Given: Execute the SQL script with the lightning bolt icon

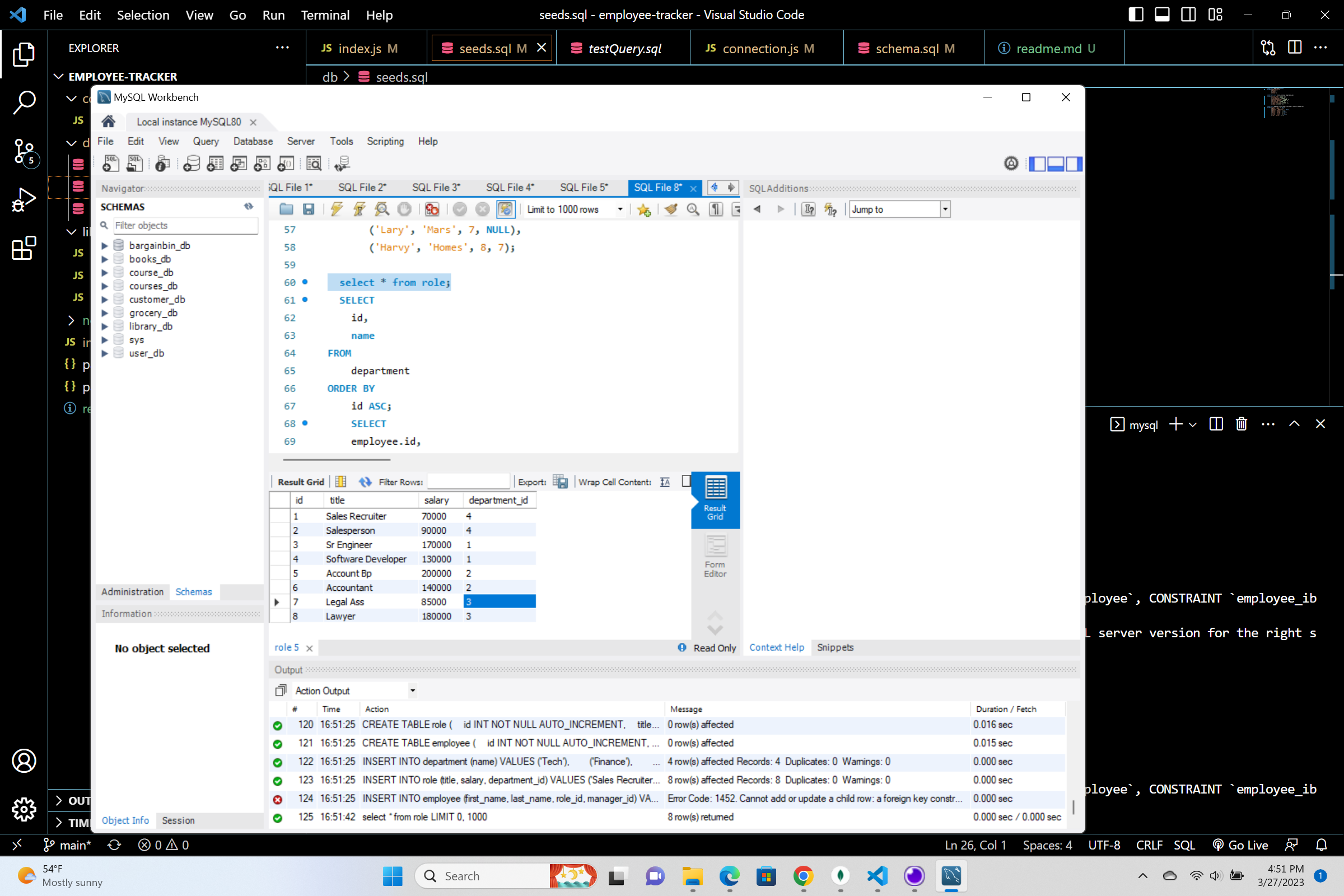Looking at the screenshot, I should click(336, 209).
